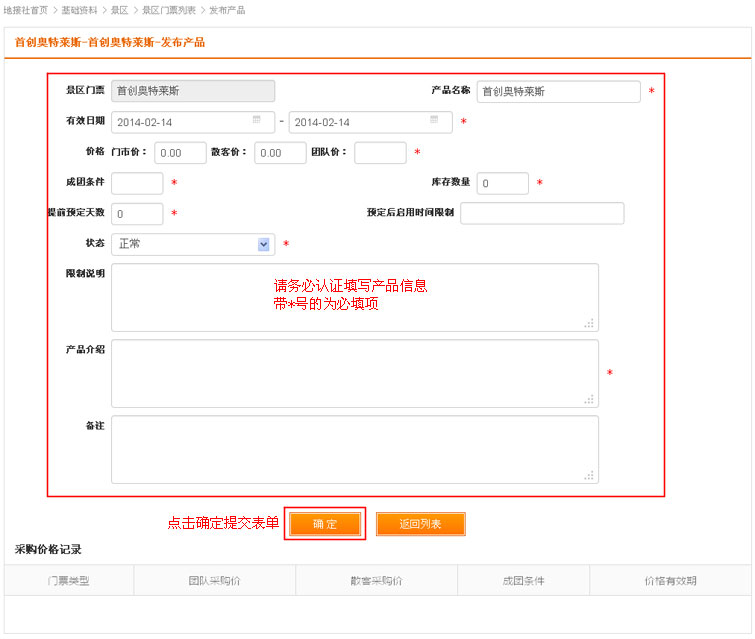The height and width of the screenshot is (639, 755).
Task: Navigate to 景区门票列表 in the breadcrumb
Action: click(x=168, y=10)
